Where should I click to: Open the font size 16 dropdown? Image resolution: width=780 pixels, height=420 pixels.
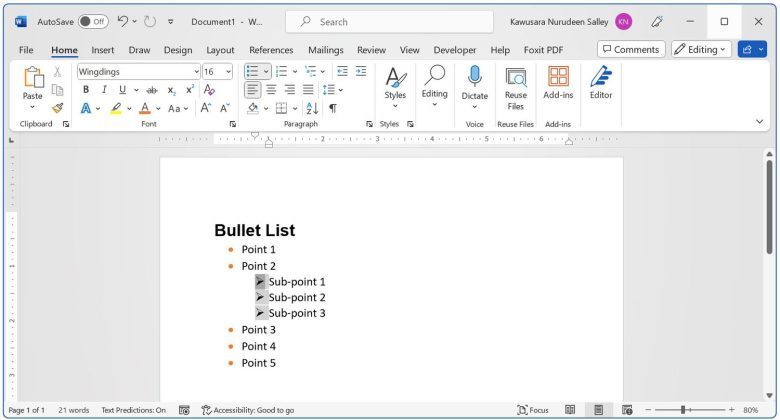click(x=228, y=72)
